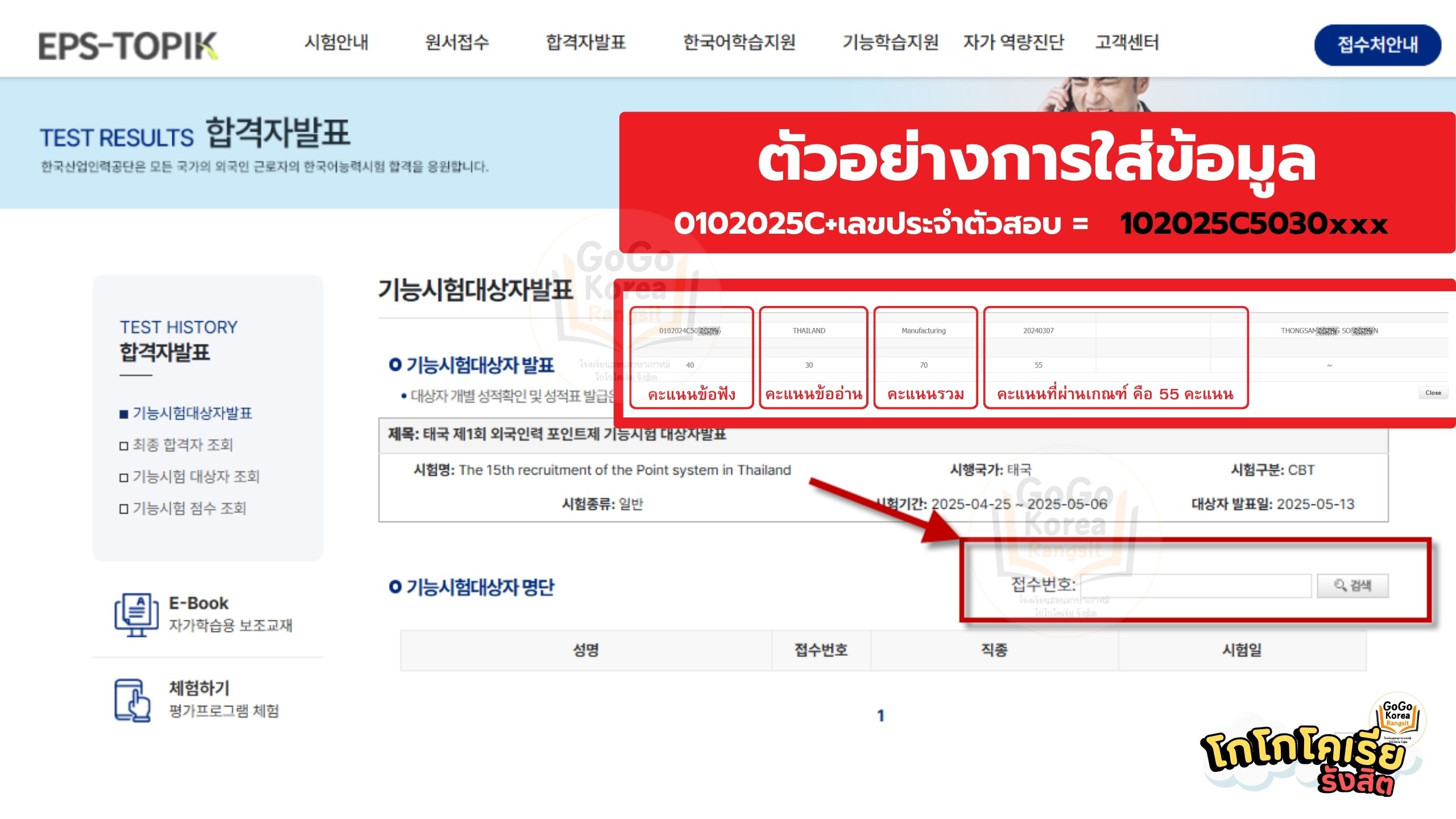Open the 기능학습지원 menu

890,42
